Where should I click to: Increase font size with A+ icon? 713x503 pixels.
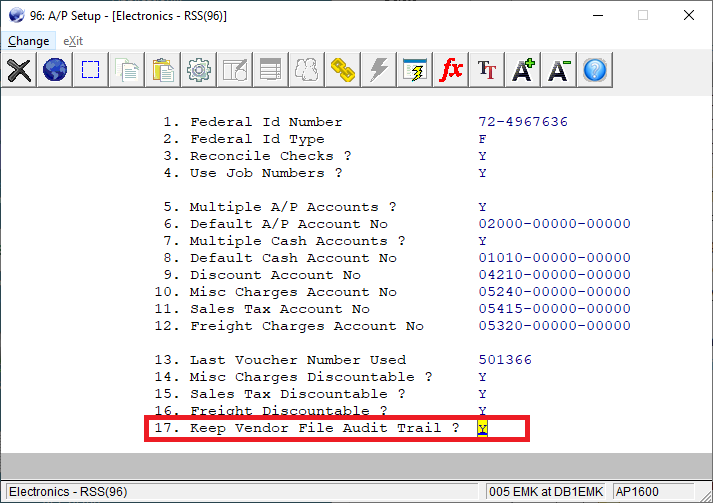pyautogui.click(x=523, y=70)
